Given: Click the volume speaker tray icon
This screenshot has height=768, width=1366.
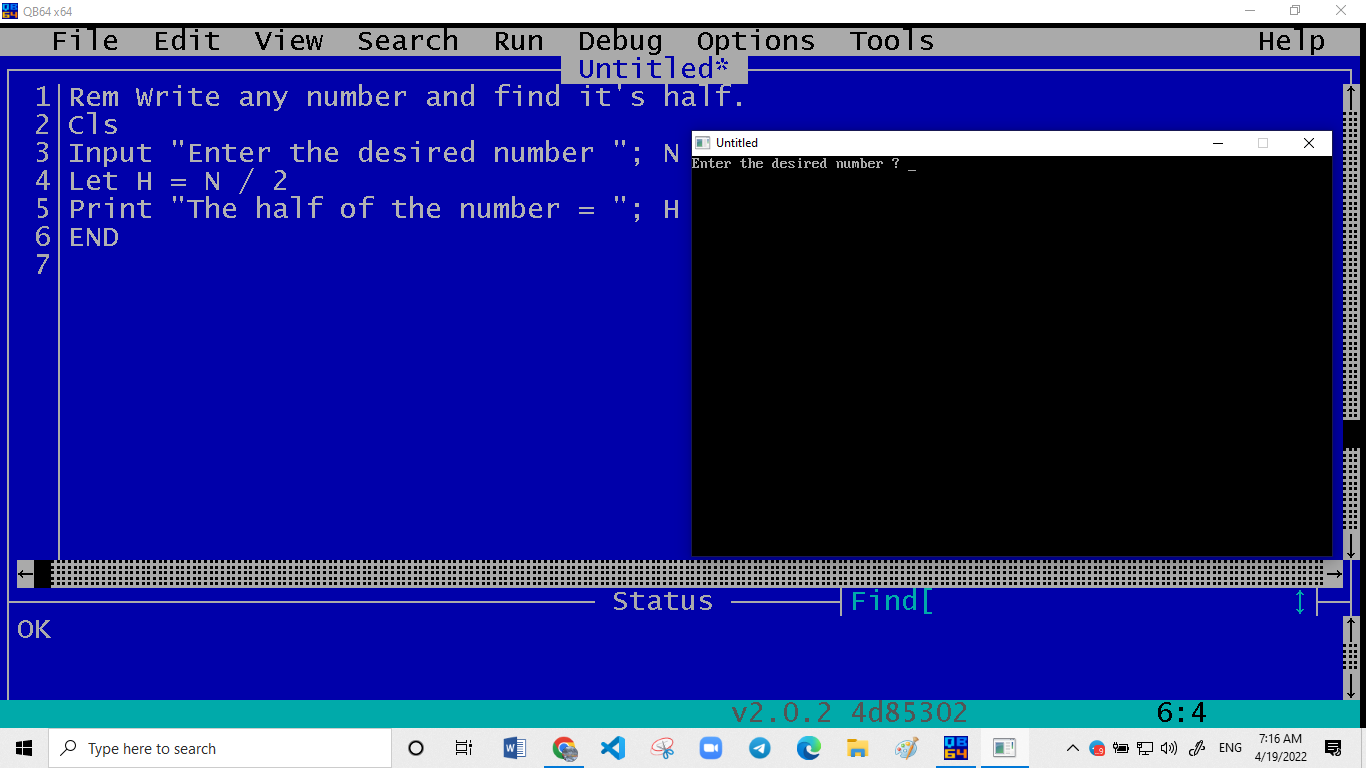Looking at the screenshot, I should point(1169,748).
